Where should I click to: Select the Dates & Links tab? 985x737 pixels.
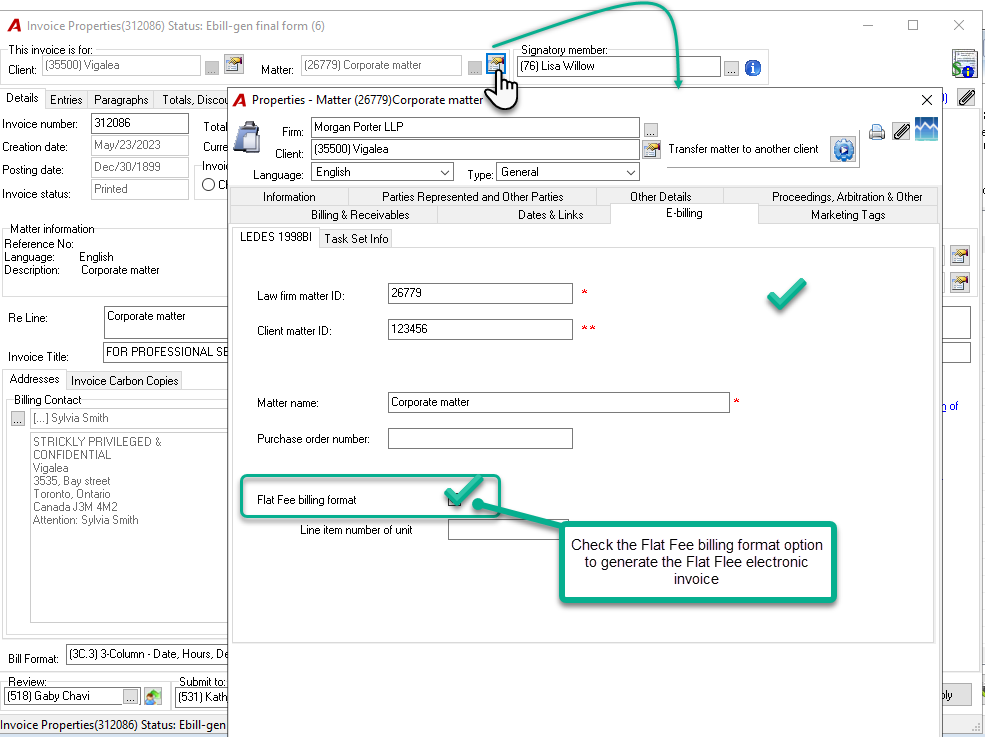coord(551,215)
